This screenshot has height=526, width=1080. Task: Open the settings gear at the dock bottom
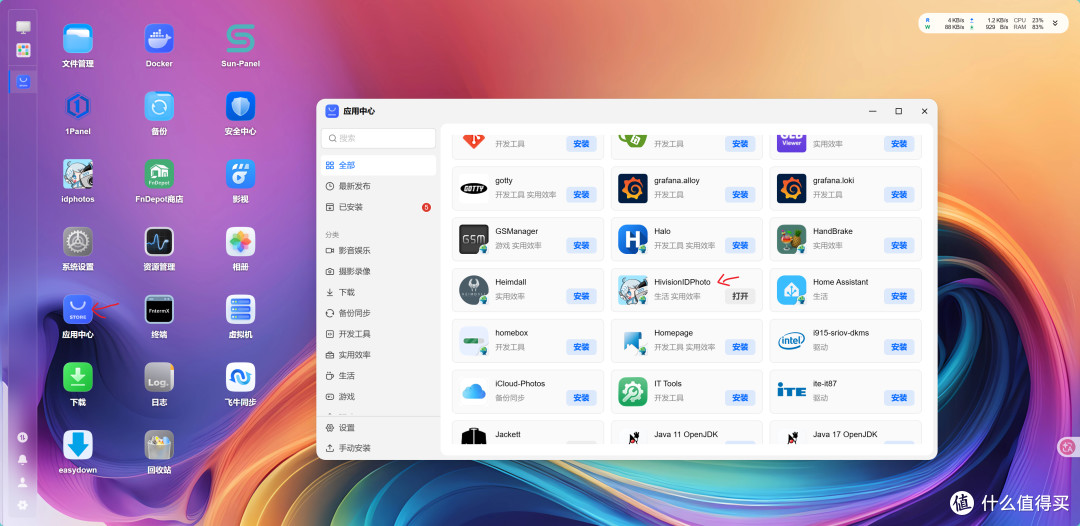tap(23, 505)
